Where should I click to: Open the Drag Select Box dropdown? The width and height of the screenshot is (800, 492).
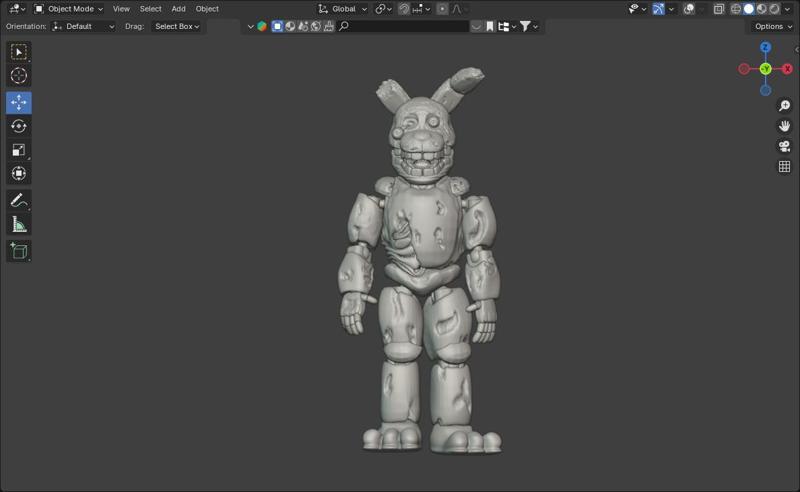[178, 26]
